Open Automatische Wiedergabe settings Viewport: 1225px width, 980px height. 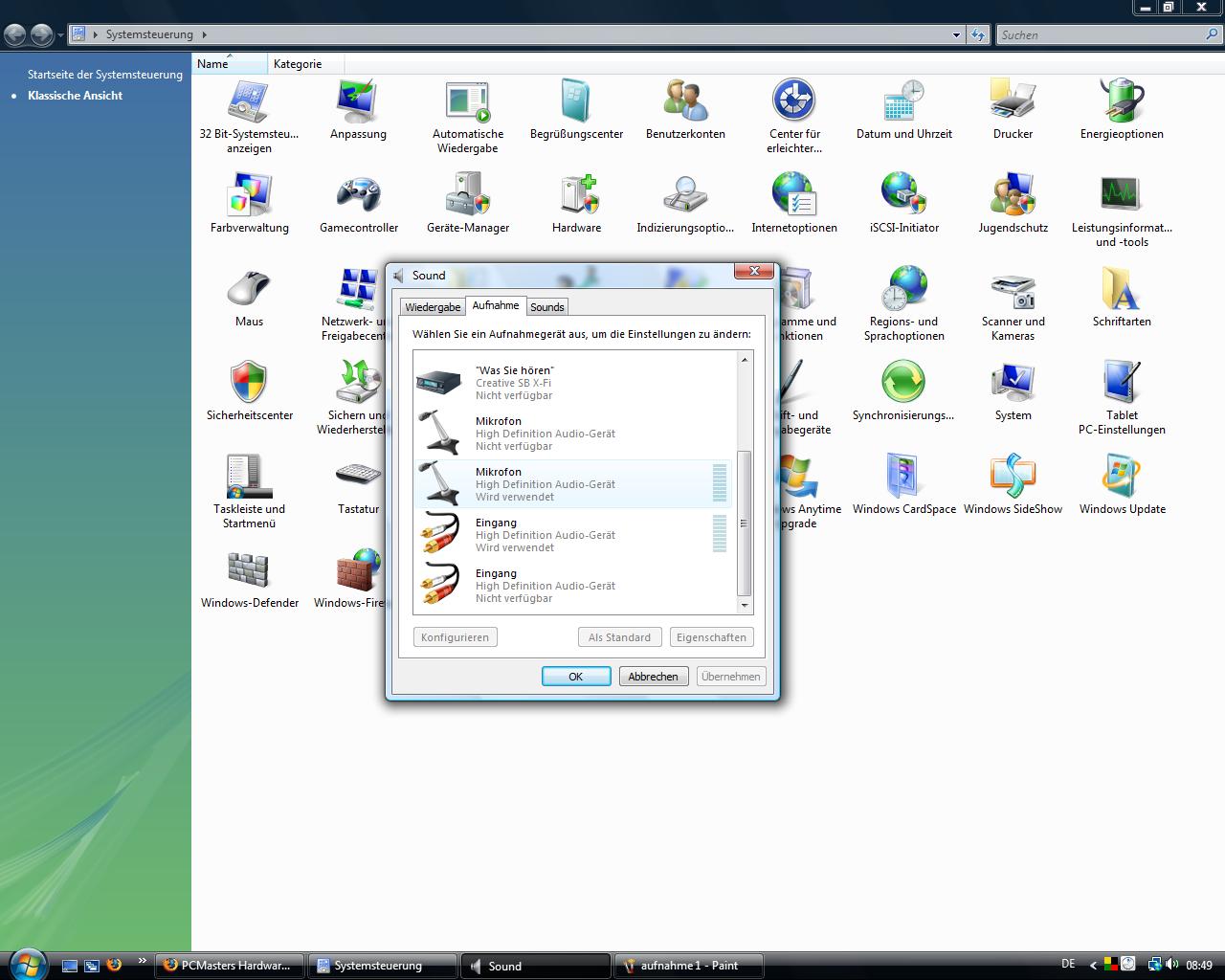pyautogui.click(x=468, y=116)
